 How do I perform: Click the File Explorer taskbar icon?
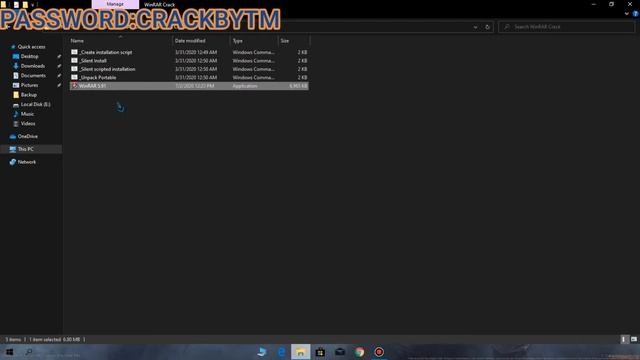(300, 352)
